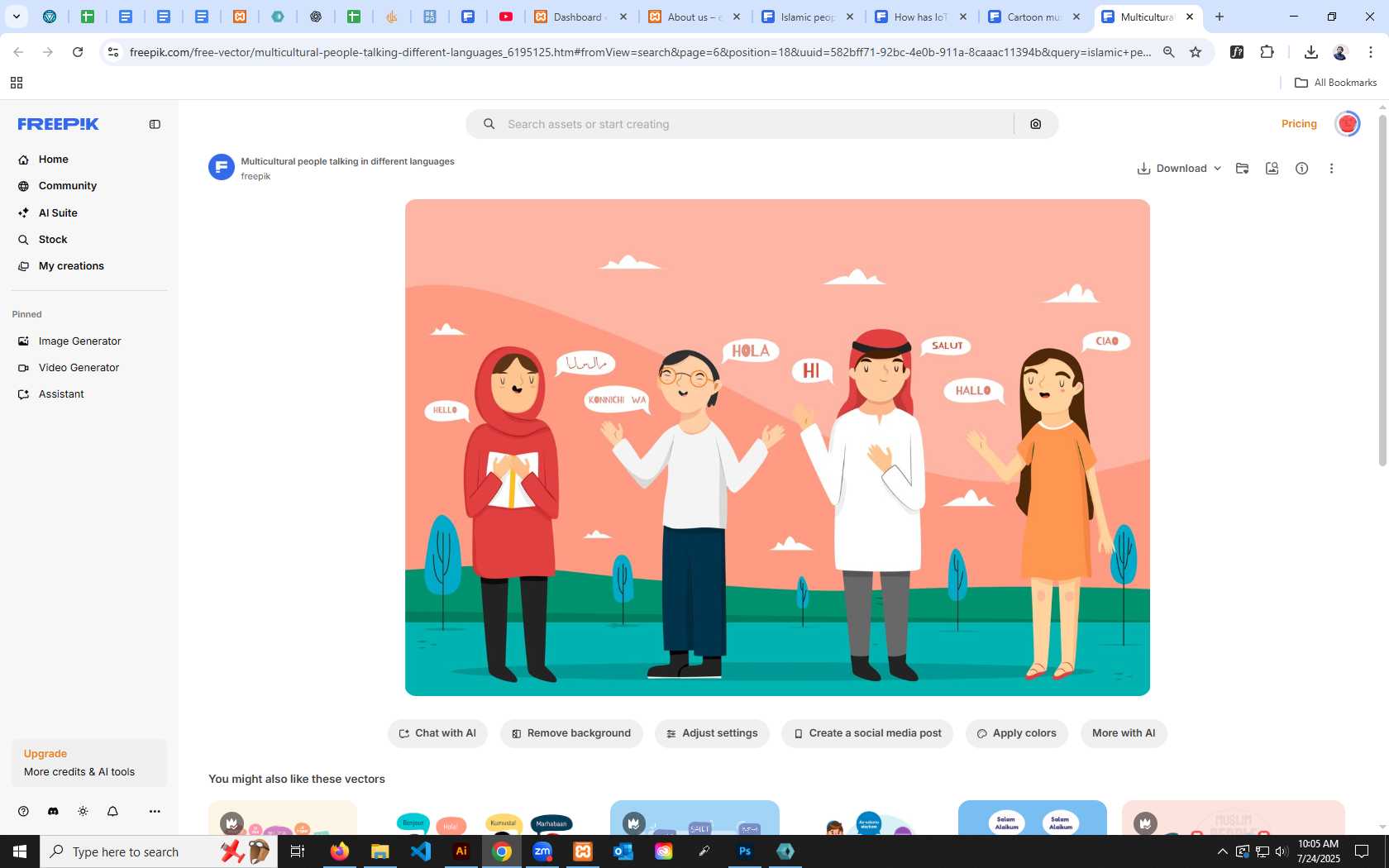Open pinned Image Generator

coord(79,341)
